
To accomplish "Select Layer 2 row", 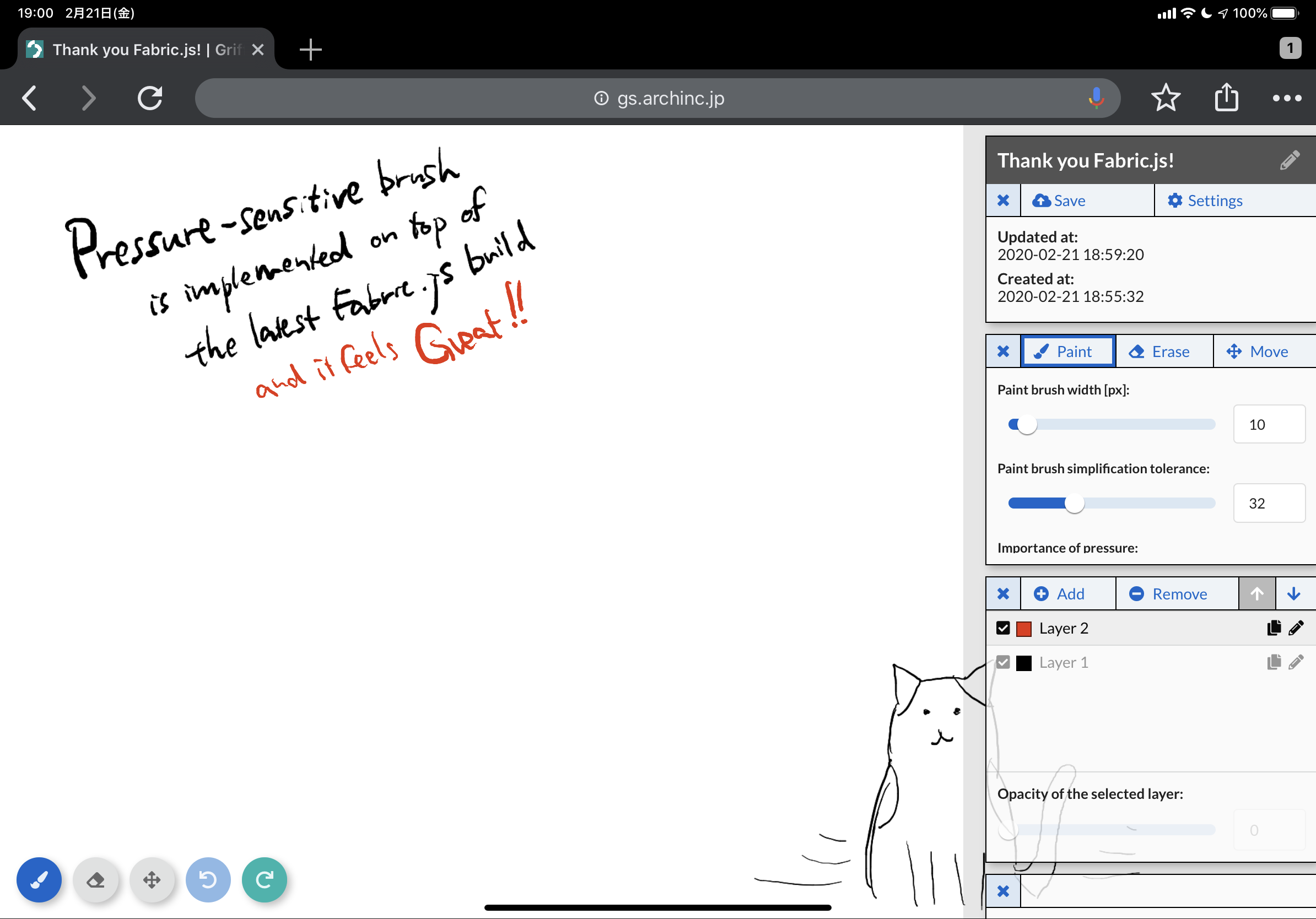I will 1151,629.
